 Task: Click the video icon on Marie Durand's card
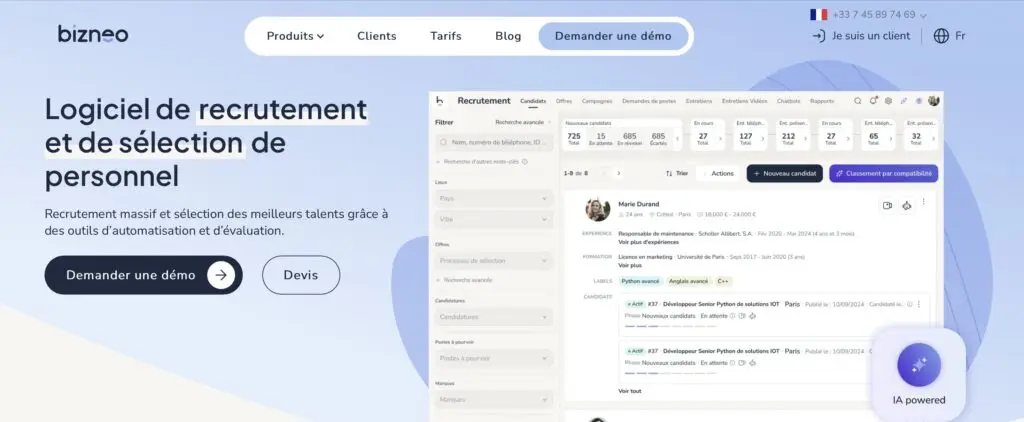[x=888, y=205]
